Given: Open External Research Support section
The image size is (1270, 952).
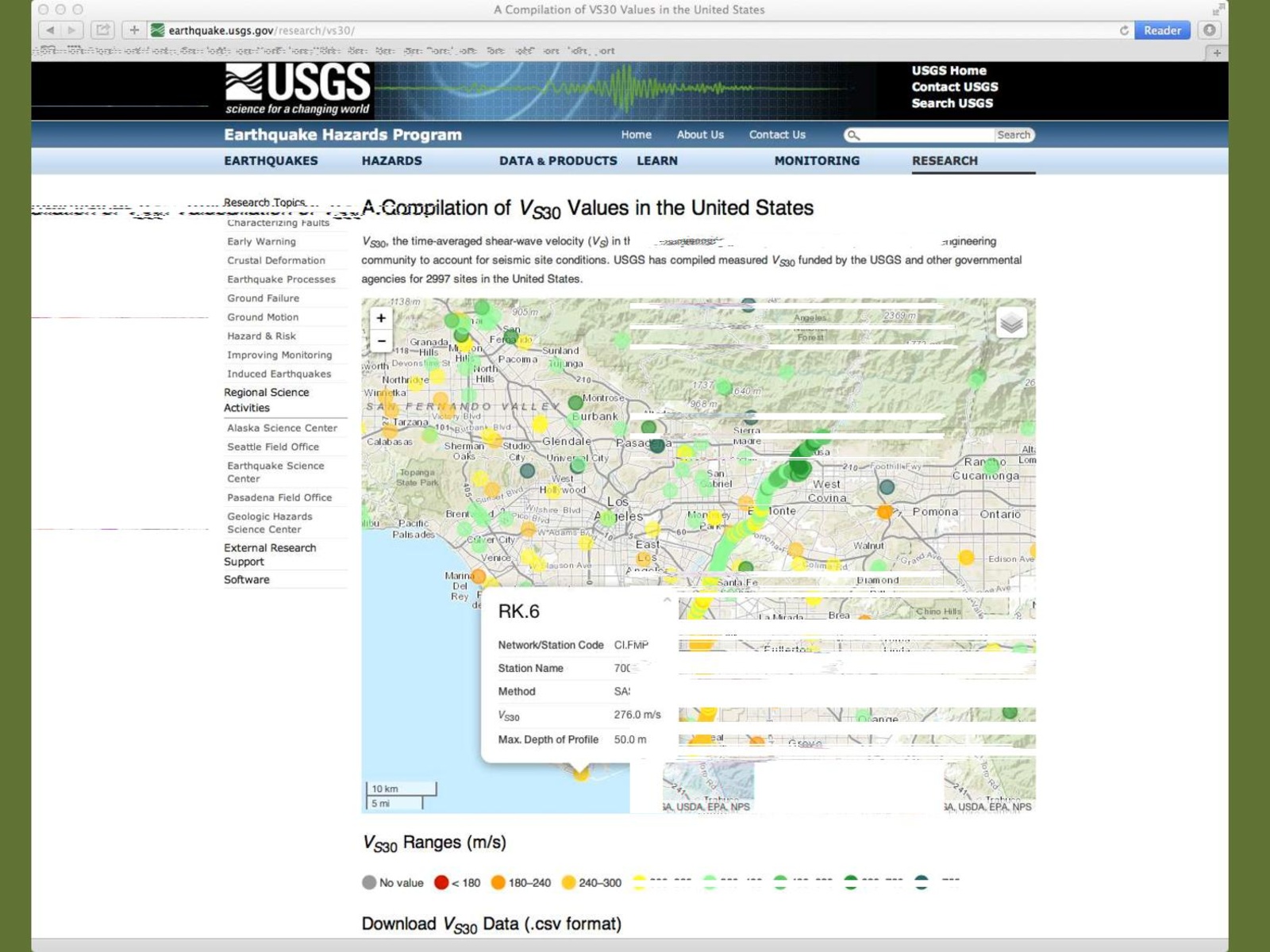Looking at the screenshot, I should [x=269, y=555].
